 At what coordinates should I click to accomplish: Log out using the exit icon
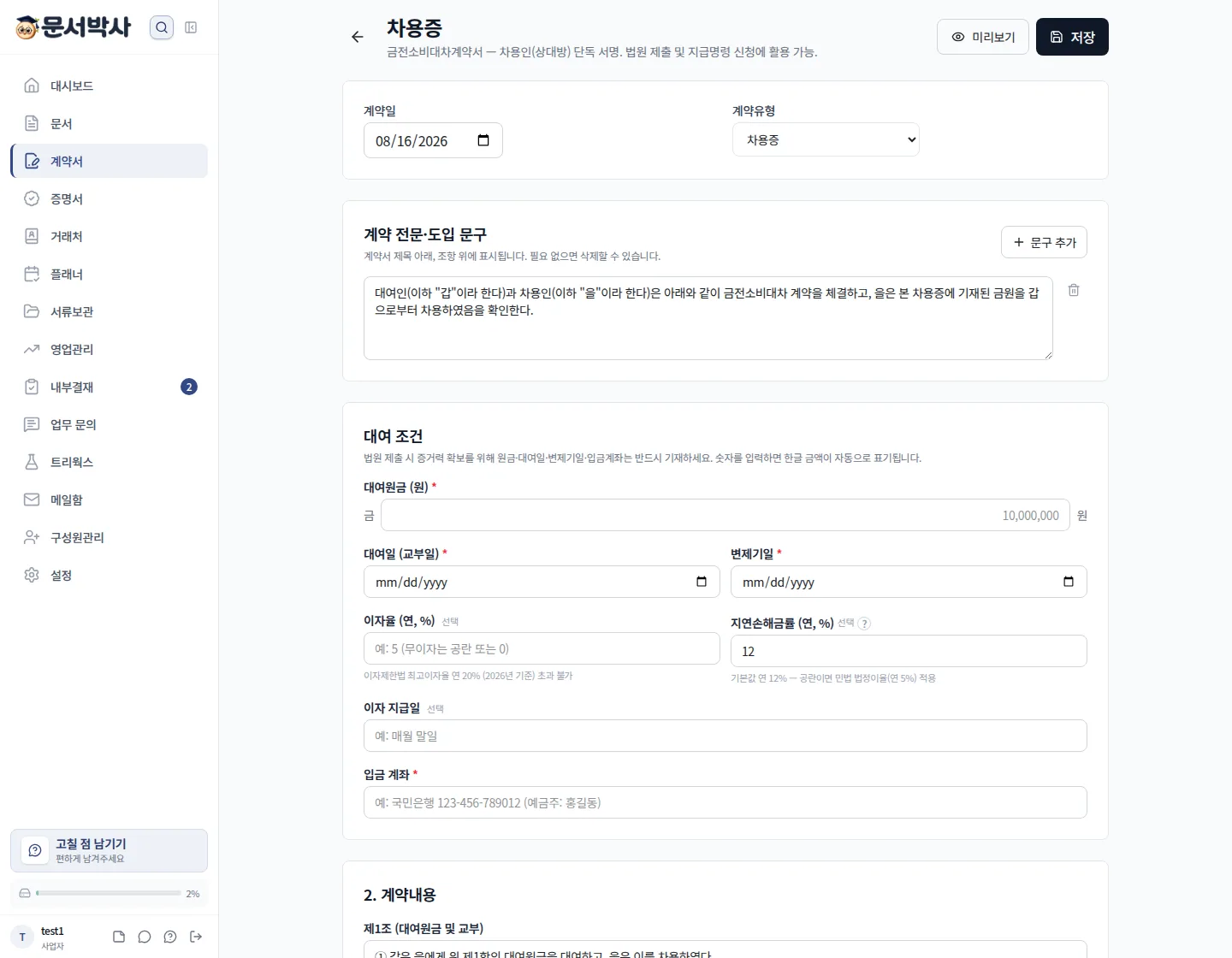196,937
